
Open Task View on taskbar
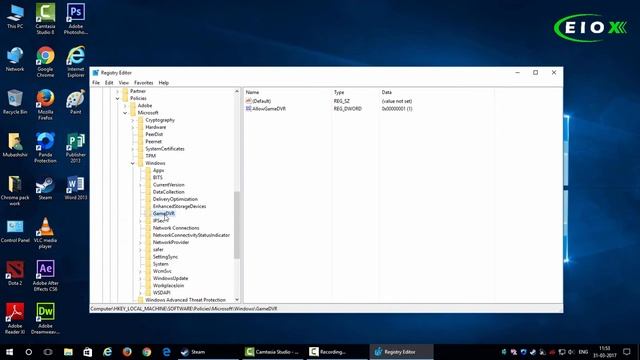click(48, 352)
